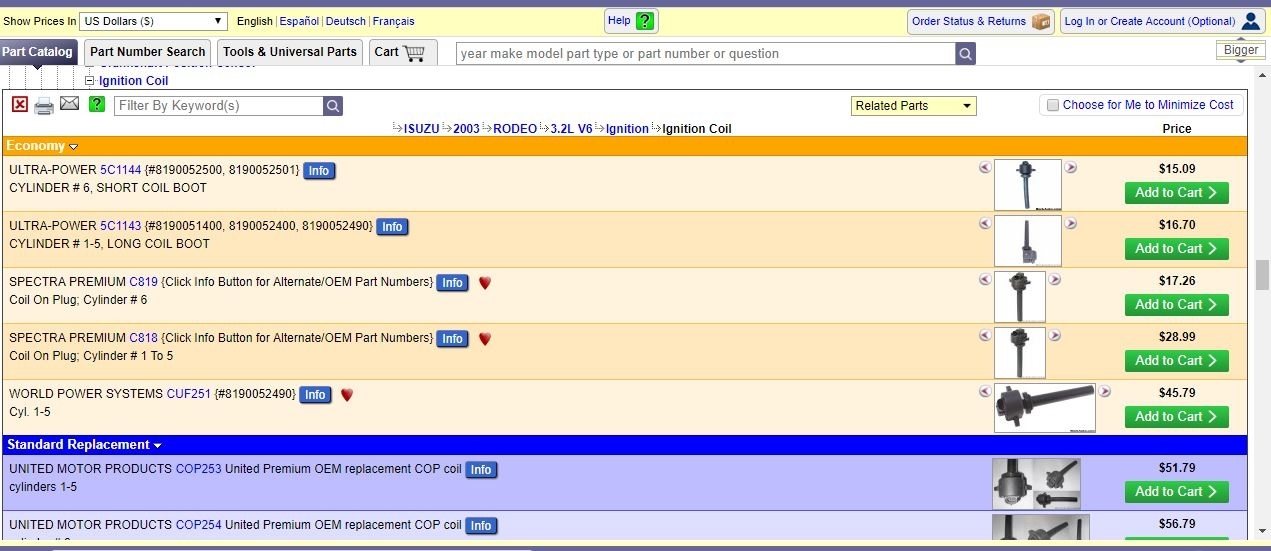The image size is (1271, 551).
Task: Click Info for ULTRA-POWER 5C1144
Action: coord(319,171)
